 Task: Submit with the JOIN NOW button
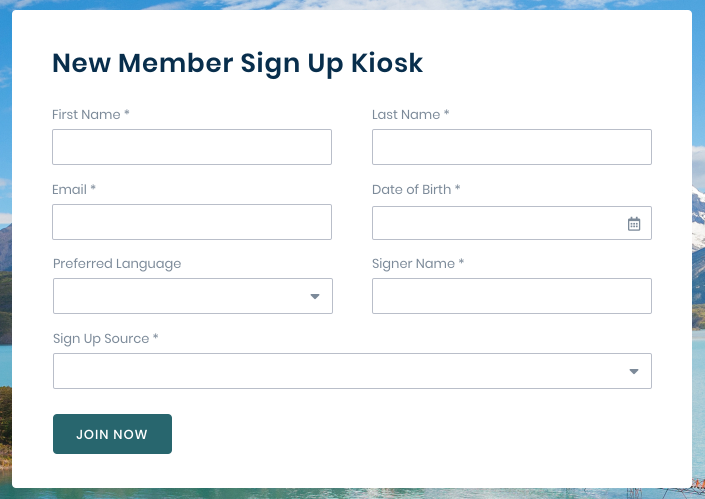112,434
